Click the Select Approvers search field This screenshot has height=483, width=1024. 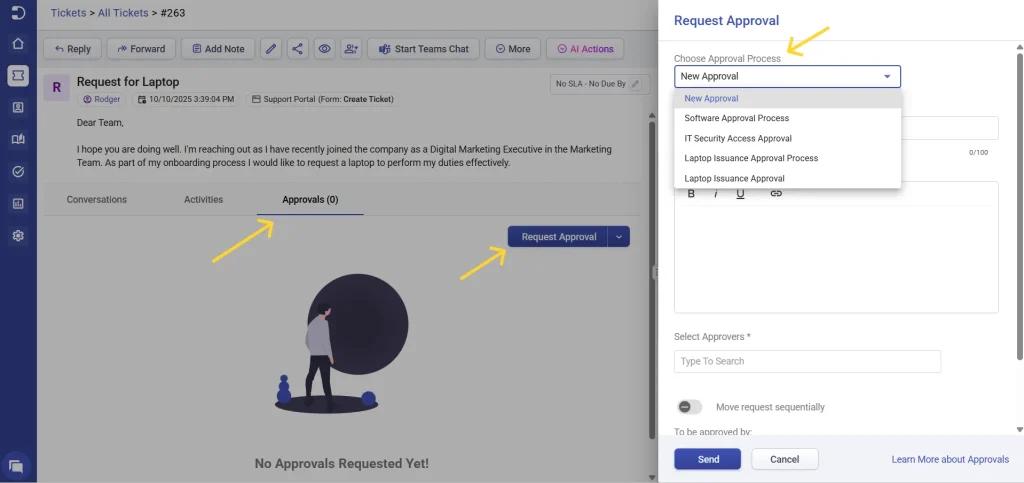pyautogui.click(x=807, y=361)
